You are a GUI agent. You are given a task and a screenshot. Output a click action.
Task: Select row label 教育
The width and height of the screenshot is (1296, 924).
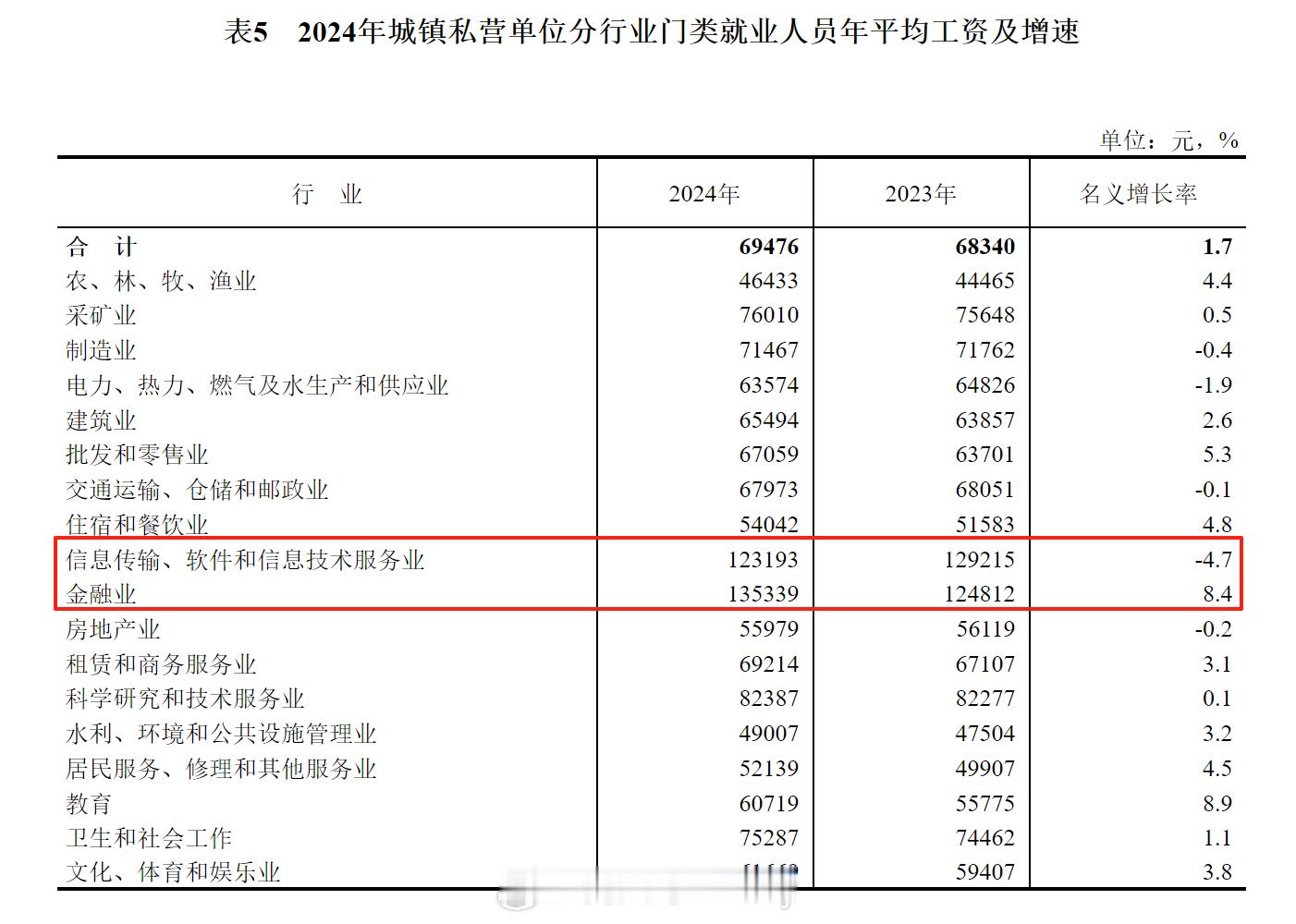89,804
